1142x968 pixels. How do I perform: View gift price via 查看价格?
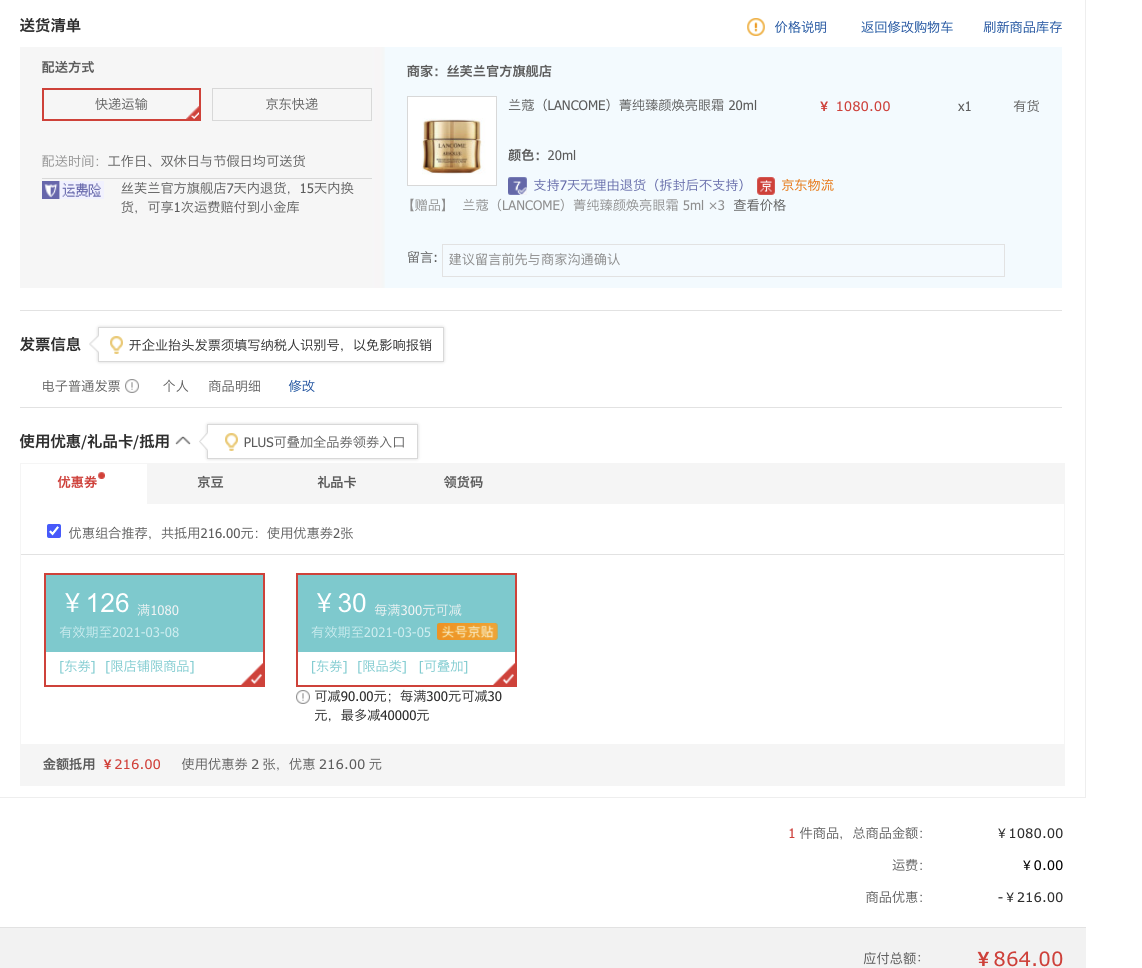760,205
